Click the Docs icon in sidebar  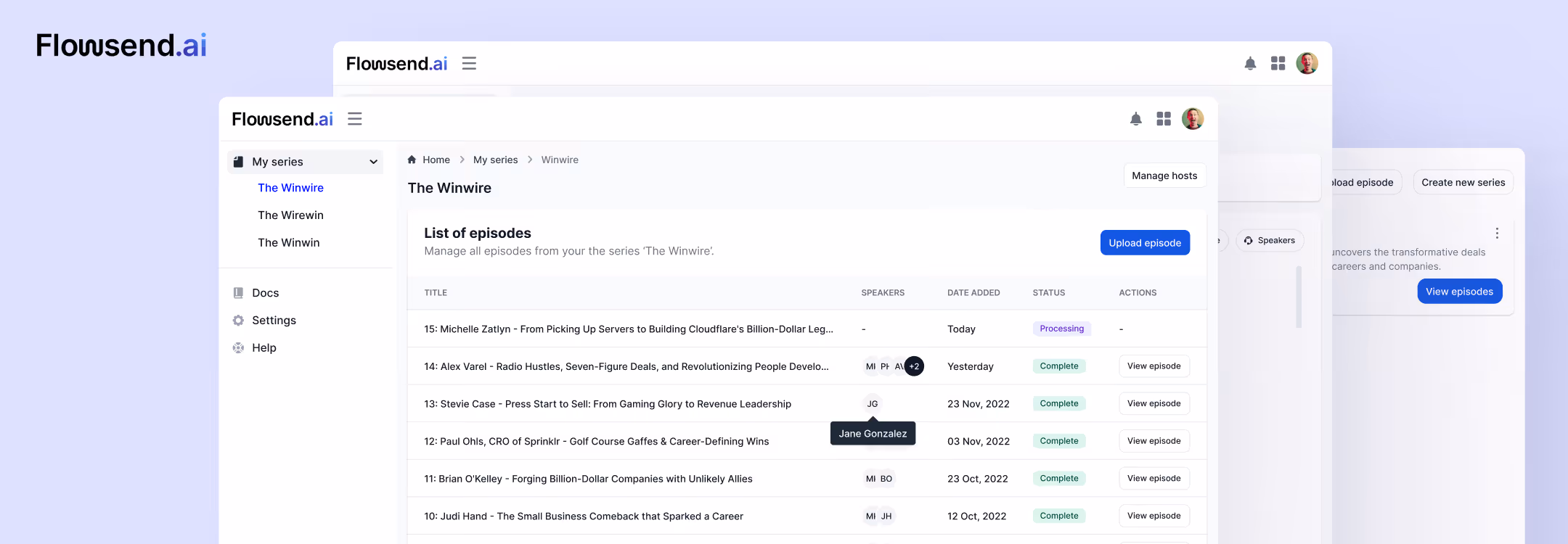click(238, 293)
